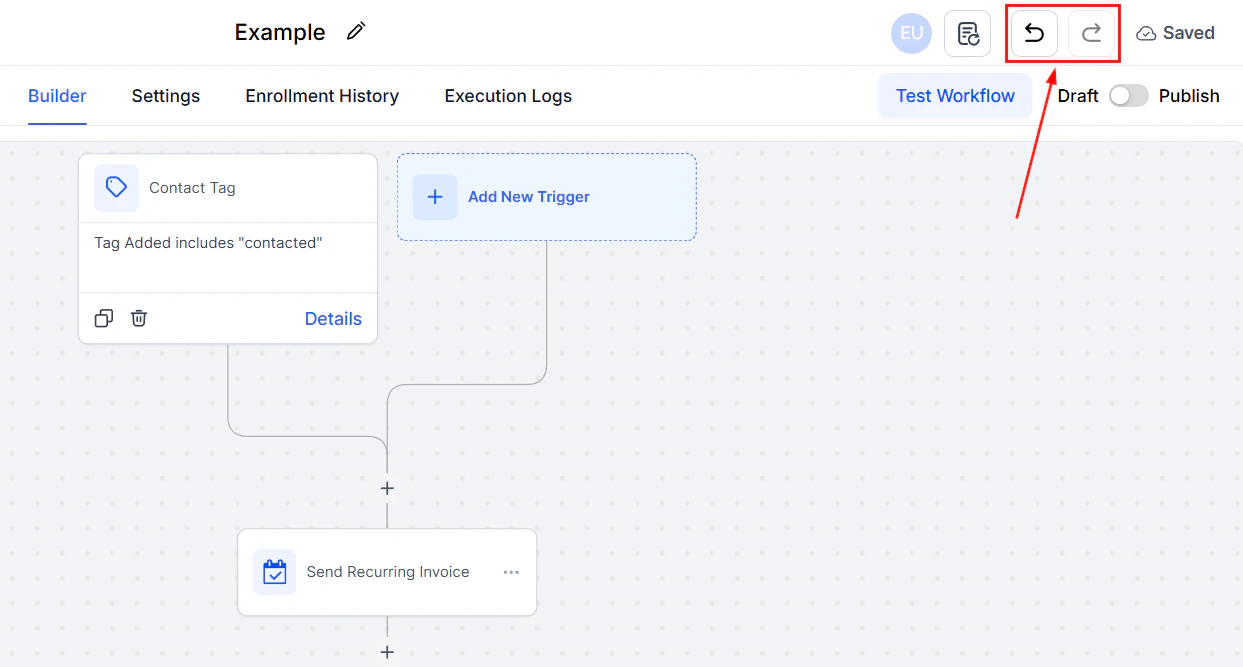Open the Send Recurring Invoice ellipsis menu

(511, 572)
